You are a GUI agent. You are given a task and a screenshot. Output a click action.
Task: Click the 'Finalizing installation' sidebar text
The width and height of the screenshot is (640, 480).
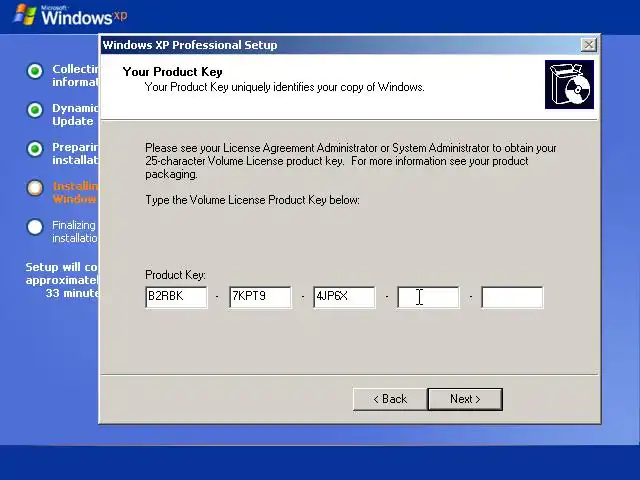click(x=75, y=231)
